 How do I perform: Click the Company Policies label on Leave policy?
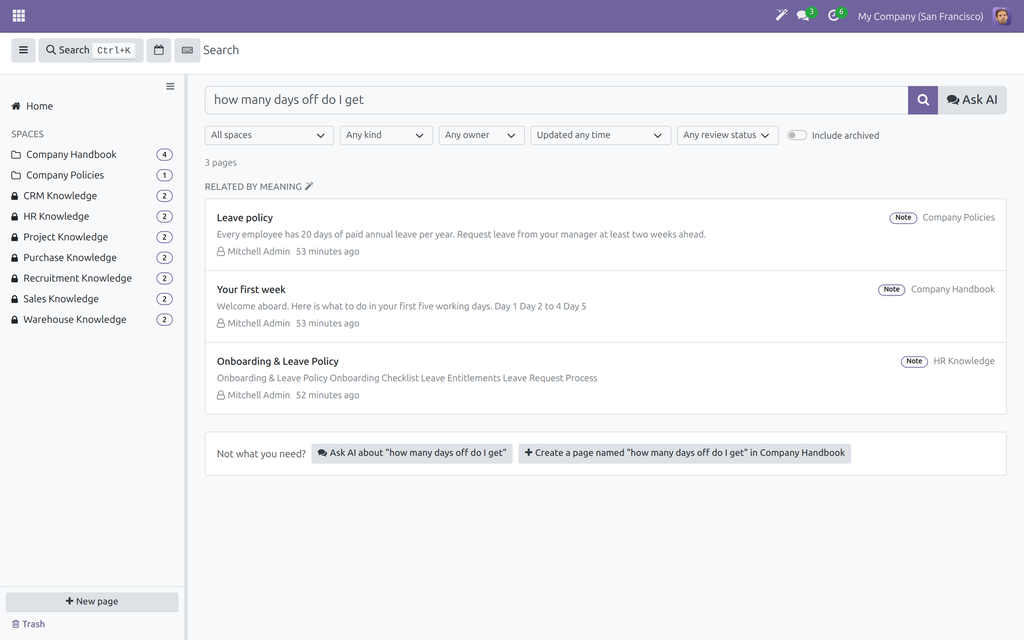pos(958,217)
